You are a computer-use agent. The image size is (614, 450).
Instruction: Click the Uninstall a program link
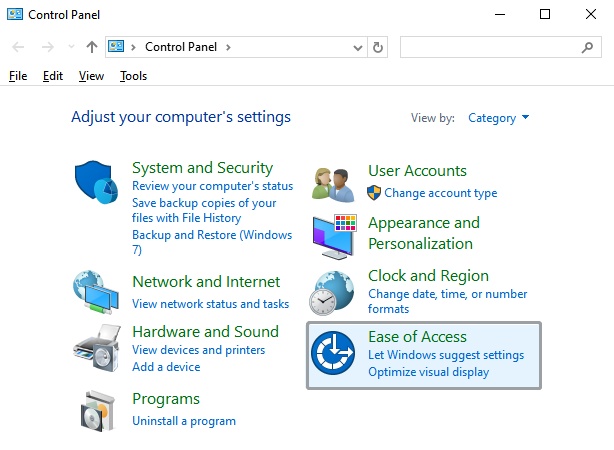click(184, 421)
